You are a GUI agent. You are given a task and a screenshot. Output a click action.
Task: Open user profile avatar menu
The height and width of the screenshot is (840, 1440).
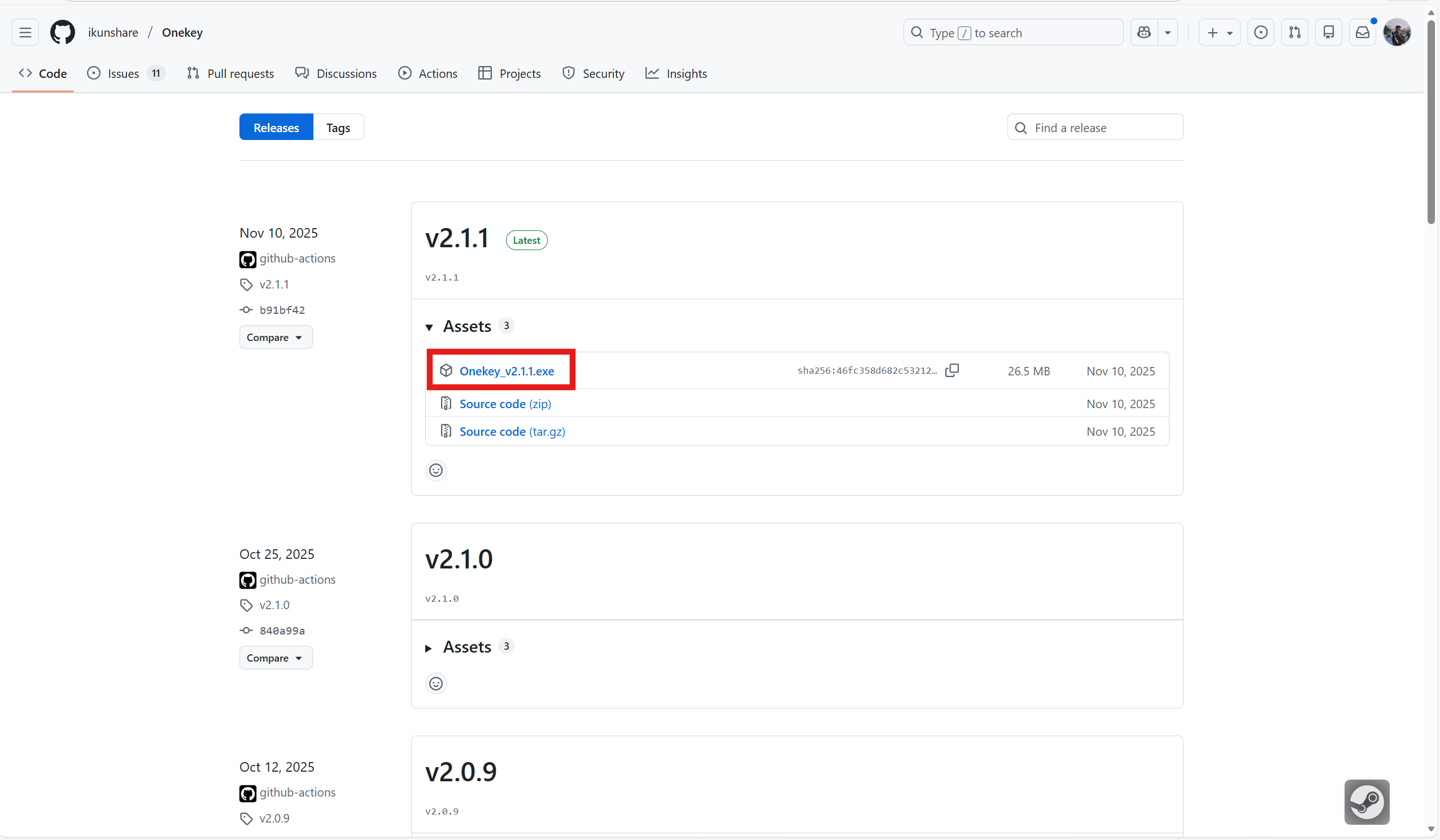tap(1397, 33)
